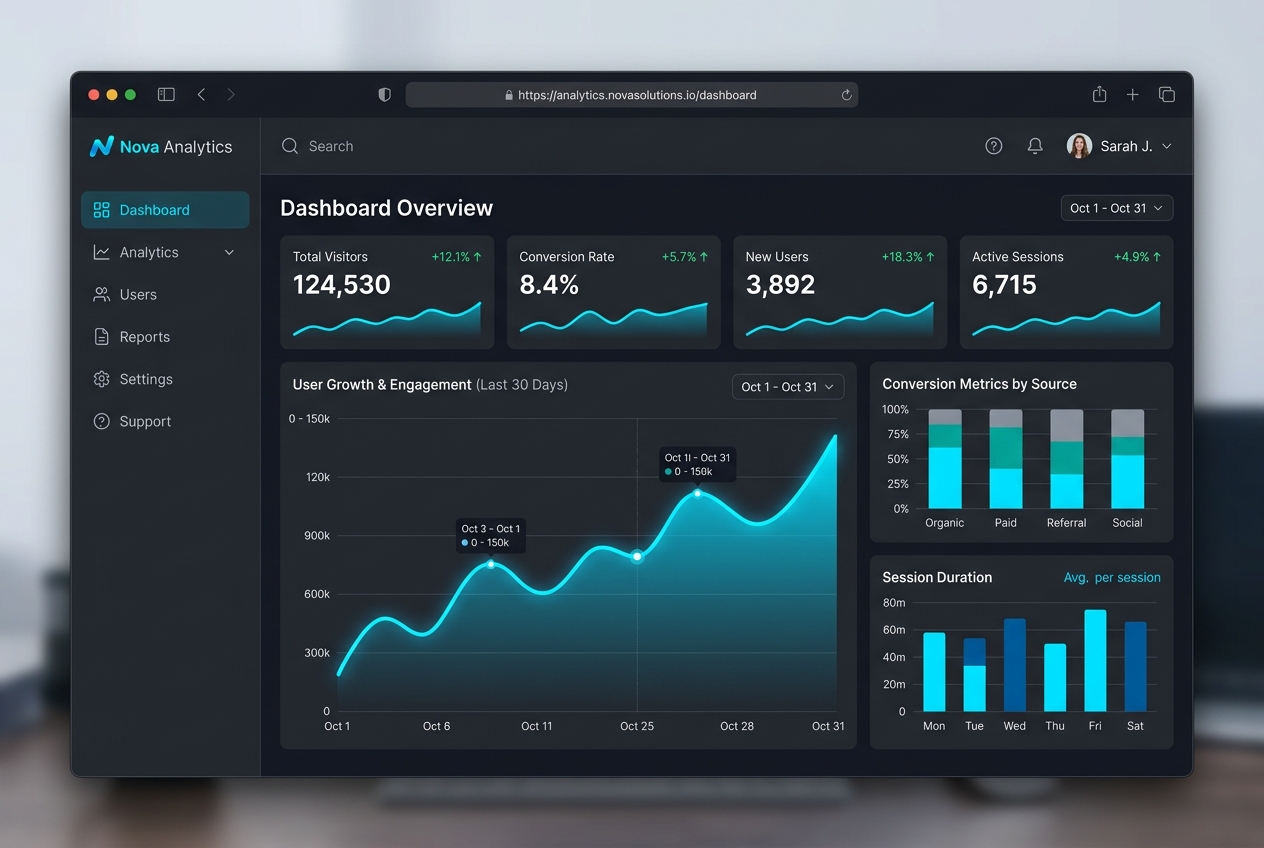Viewport: 1264px width, 848px height.
Task: Click the Reports document icon in sidebar
Action: point(101,337)
